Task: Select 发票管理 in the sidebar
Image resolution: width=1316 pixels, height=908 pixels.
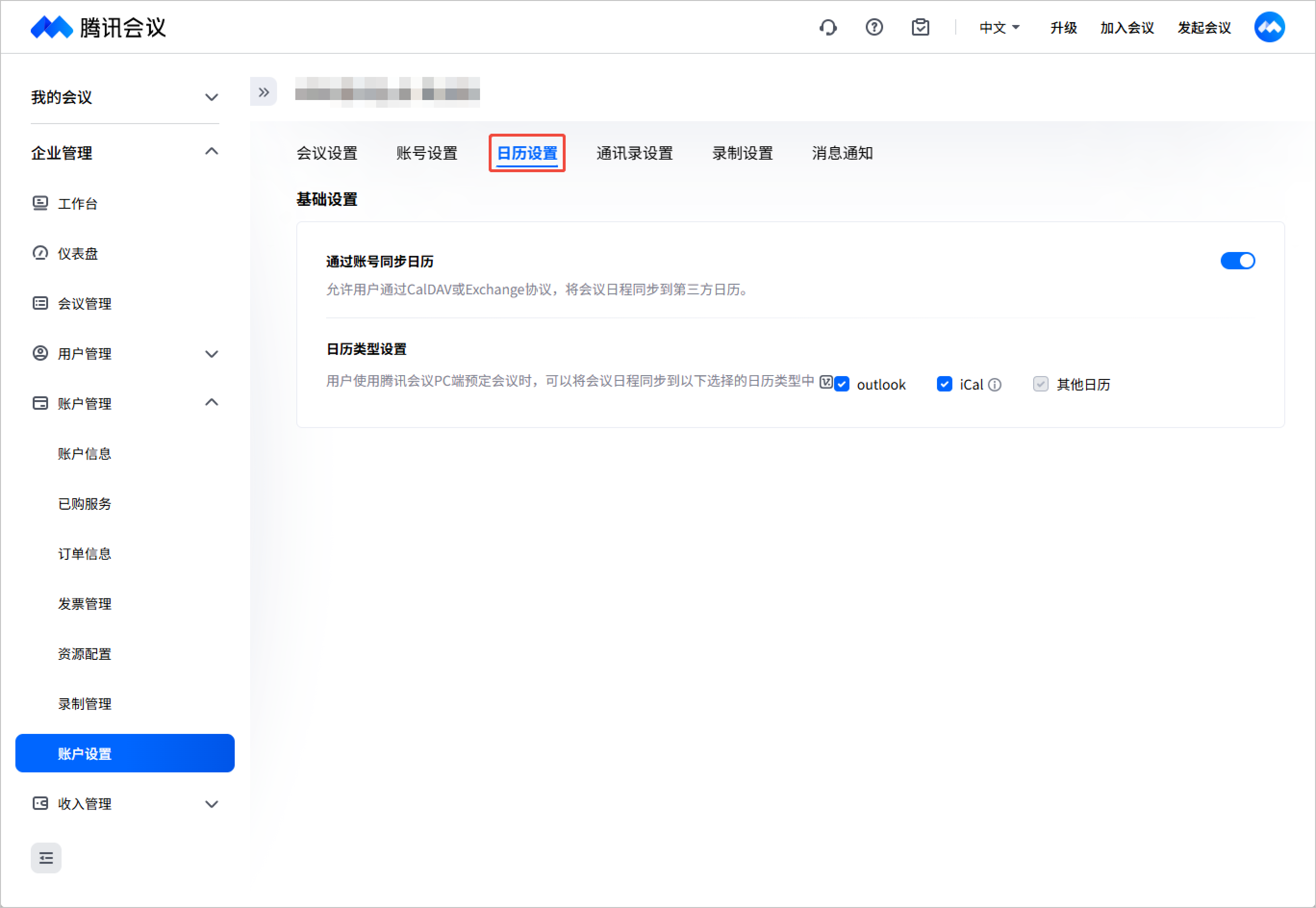Action: [x=84, y=604]
